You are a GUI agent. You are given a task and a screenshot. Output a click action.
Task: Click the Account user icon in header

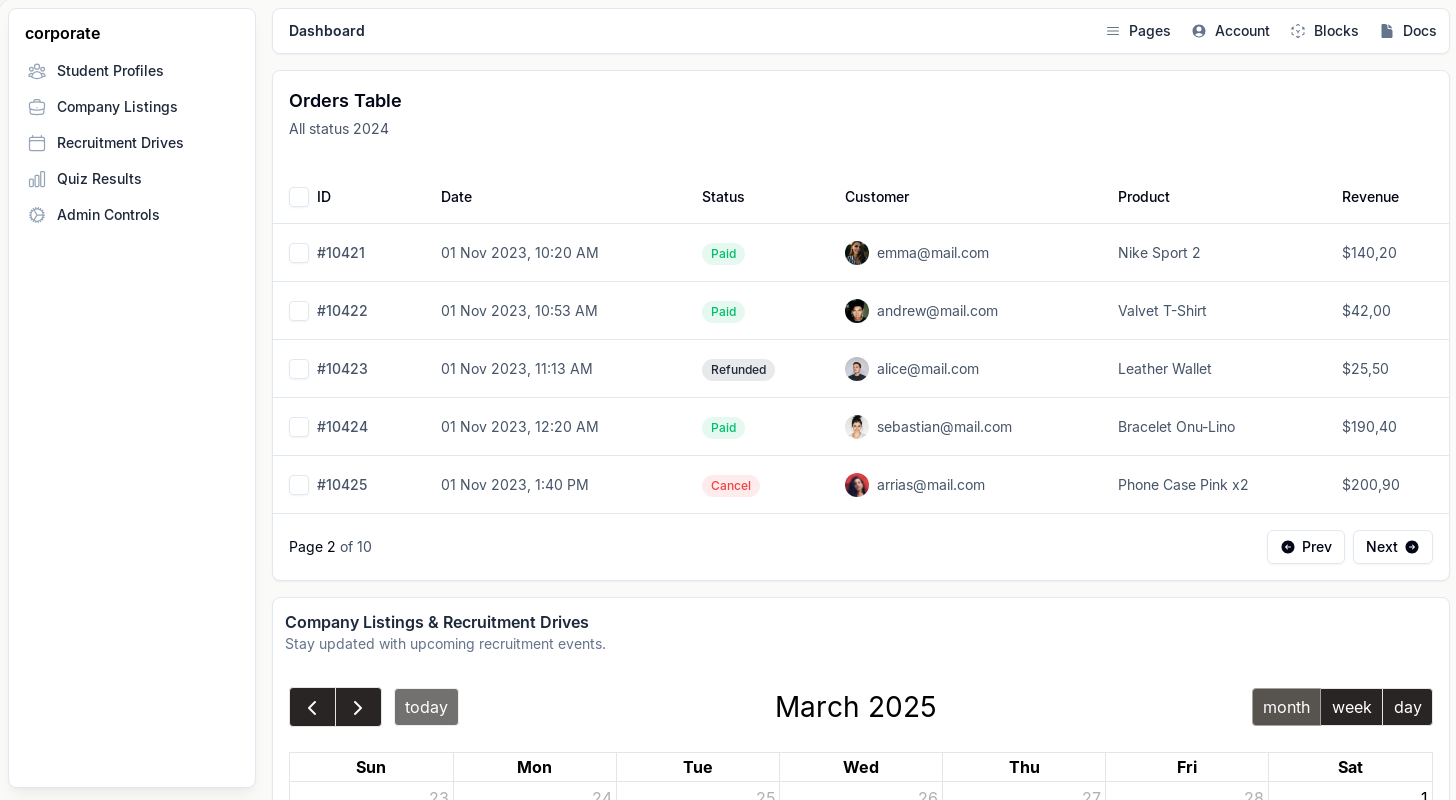click(x=1199, y=31)
